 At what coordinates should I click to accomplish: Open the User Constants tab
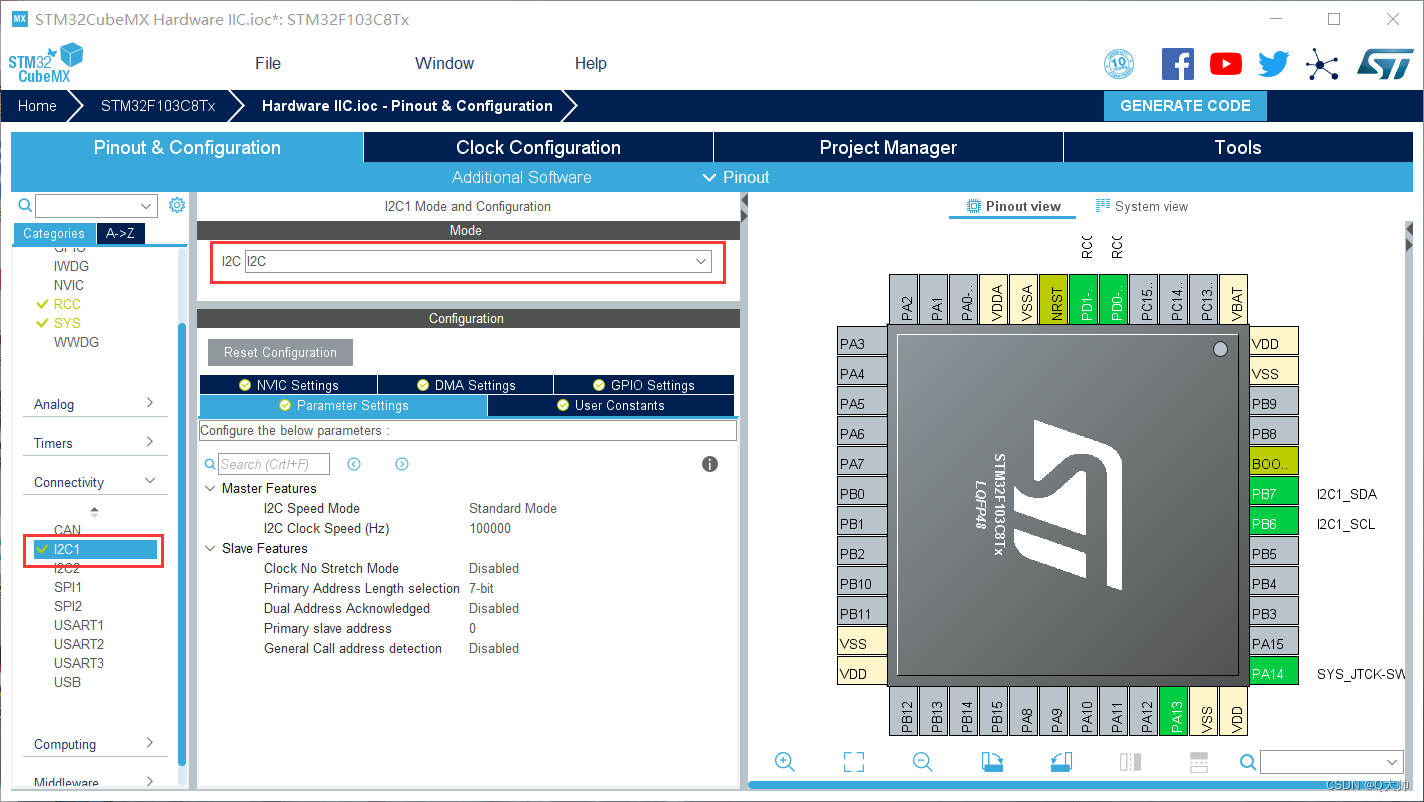611,405
